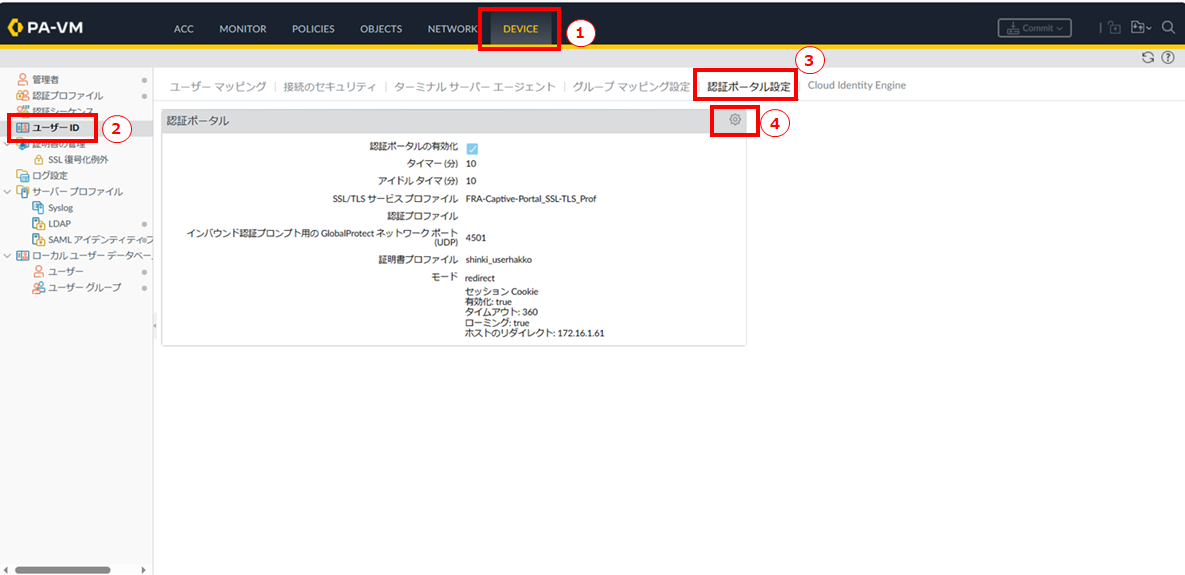Screen dimensions: 1185x575
Task: Open 認証ポータル settings gear icon
Action: click(735, 119)
